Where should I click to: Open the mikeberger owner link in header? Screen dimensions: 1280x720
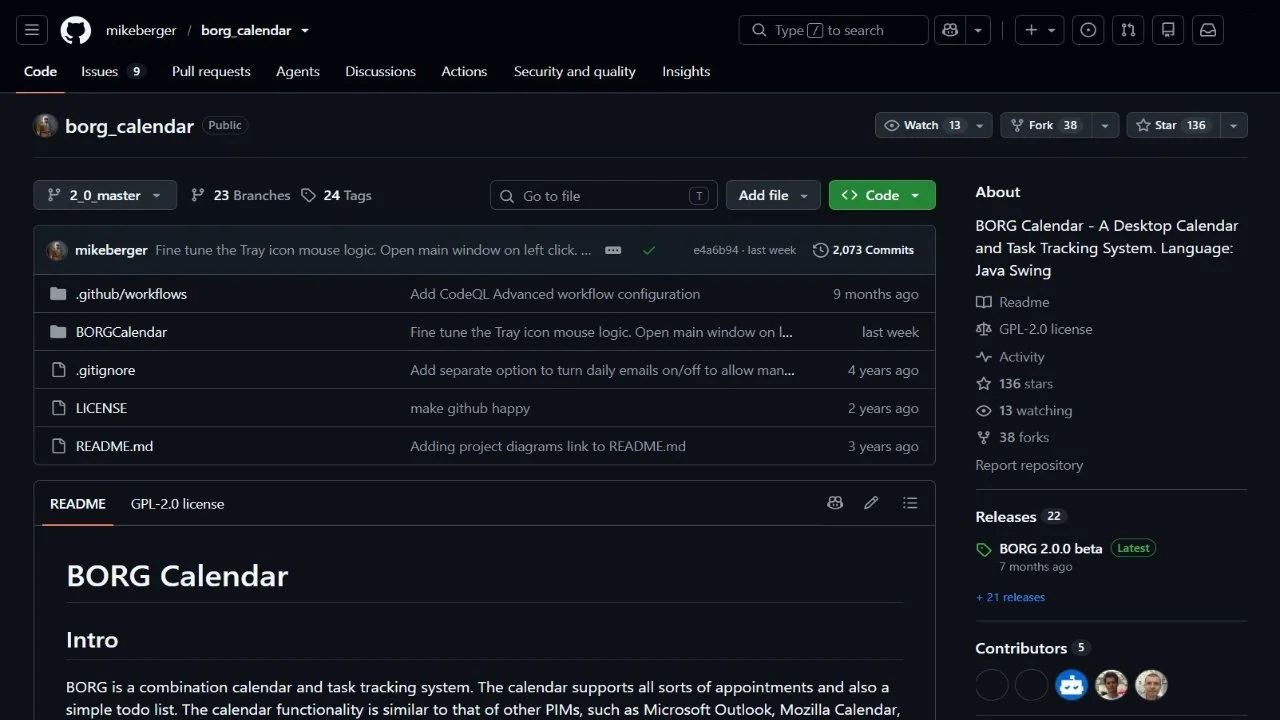[x=141, y=30]
